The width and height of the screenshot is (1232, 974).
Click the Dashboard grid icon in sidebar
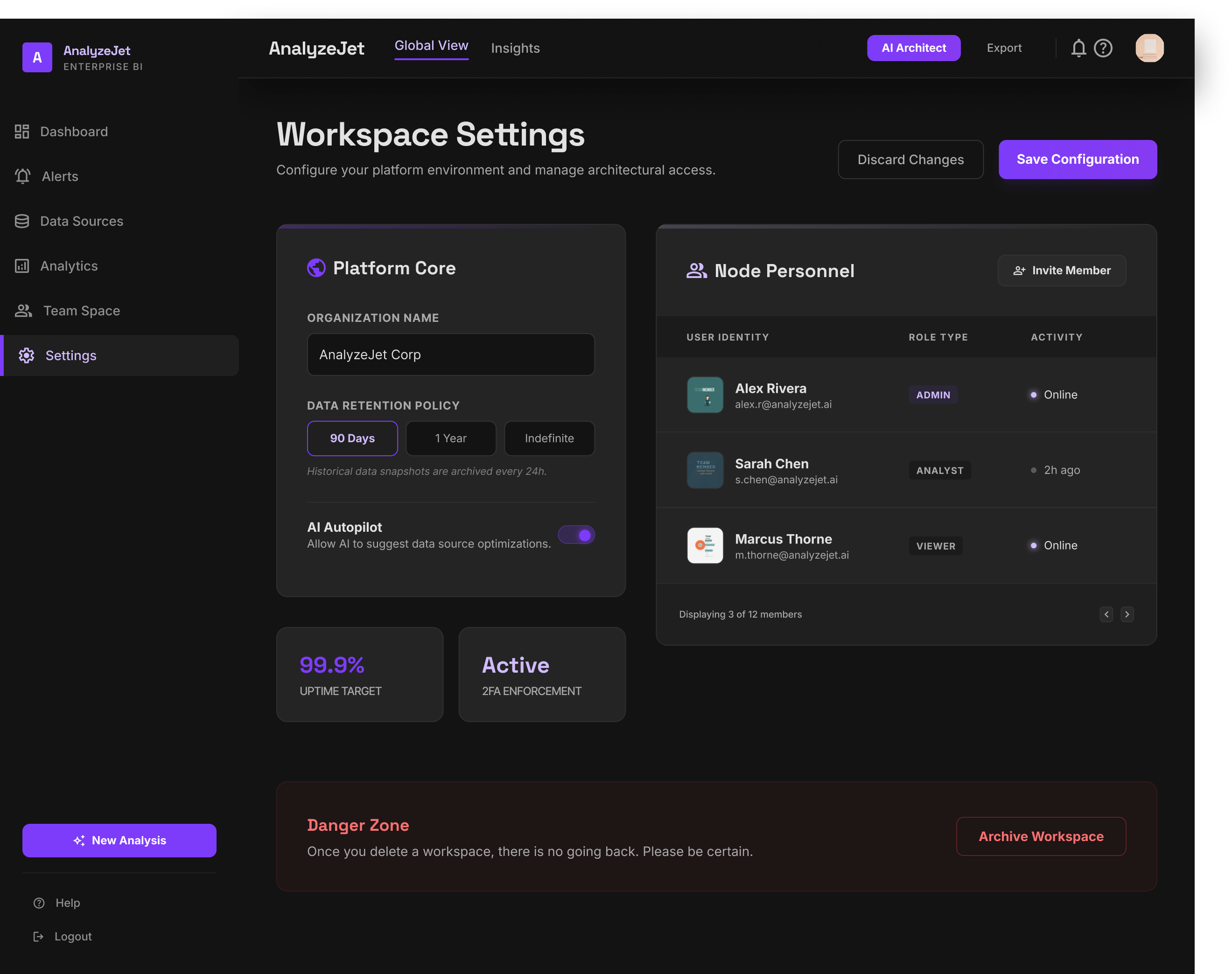coord(21,132)
